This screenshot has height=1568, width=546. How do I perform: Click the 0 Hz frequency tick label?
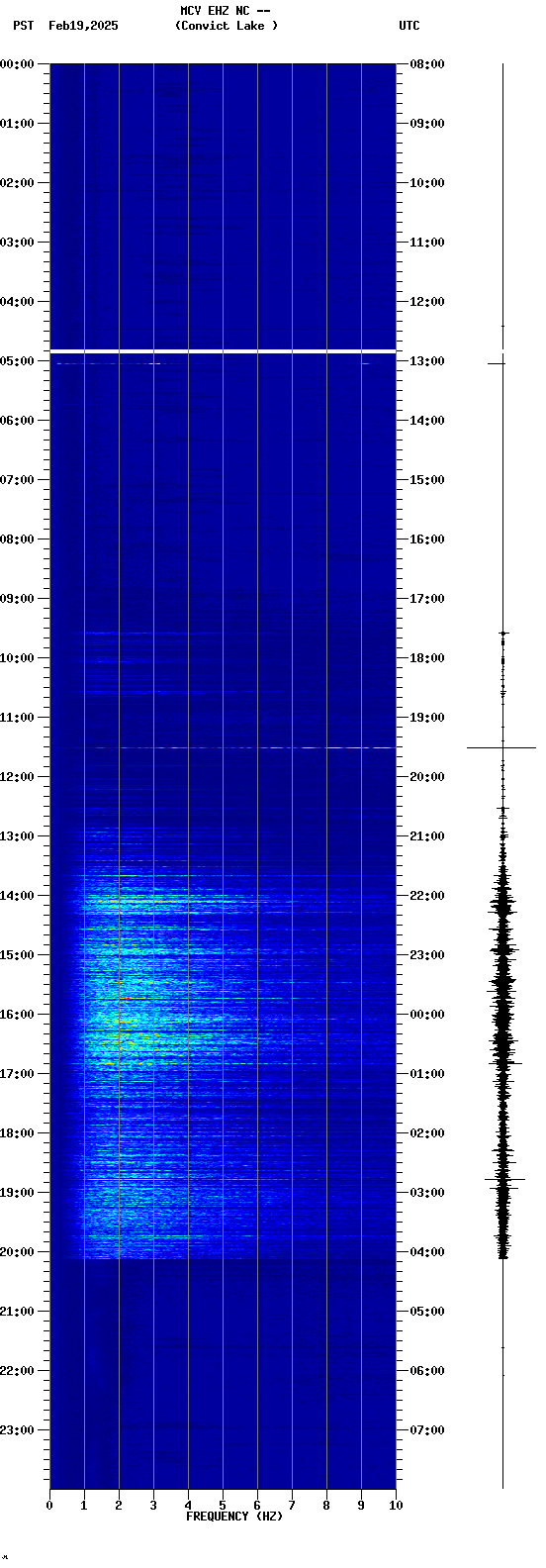point(49,1506)
